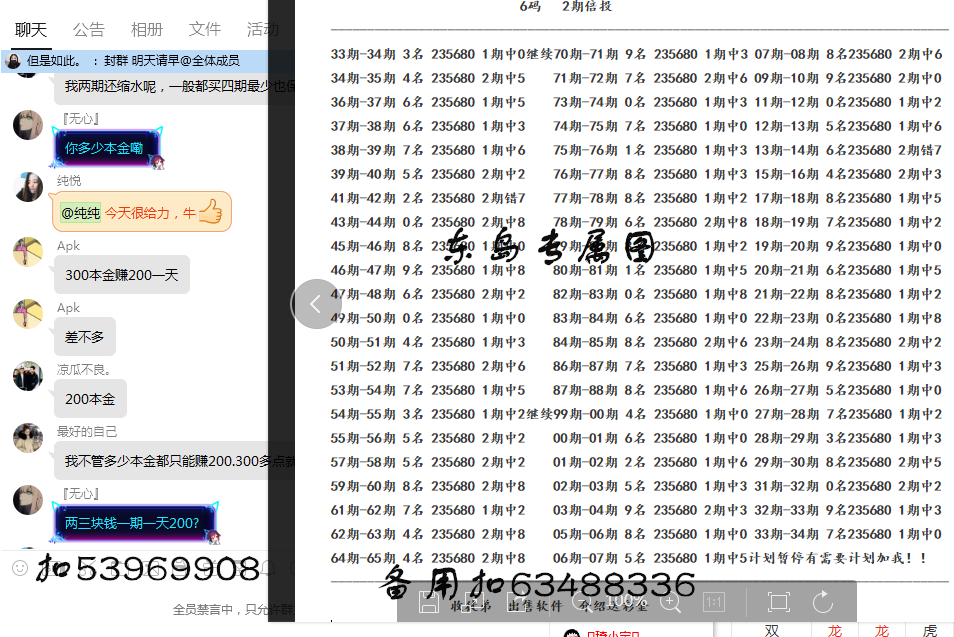The image size is (954, 637).
Task: Select the message 两三块钱一期一天200?
Action: (x=135, y=523)
